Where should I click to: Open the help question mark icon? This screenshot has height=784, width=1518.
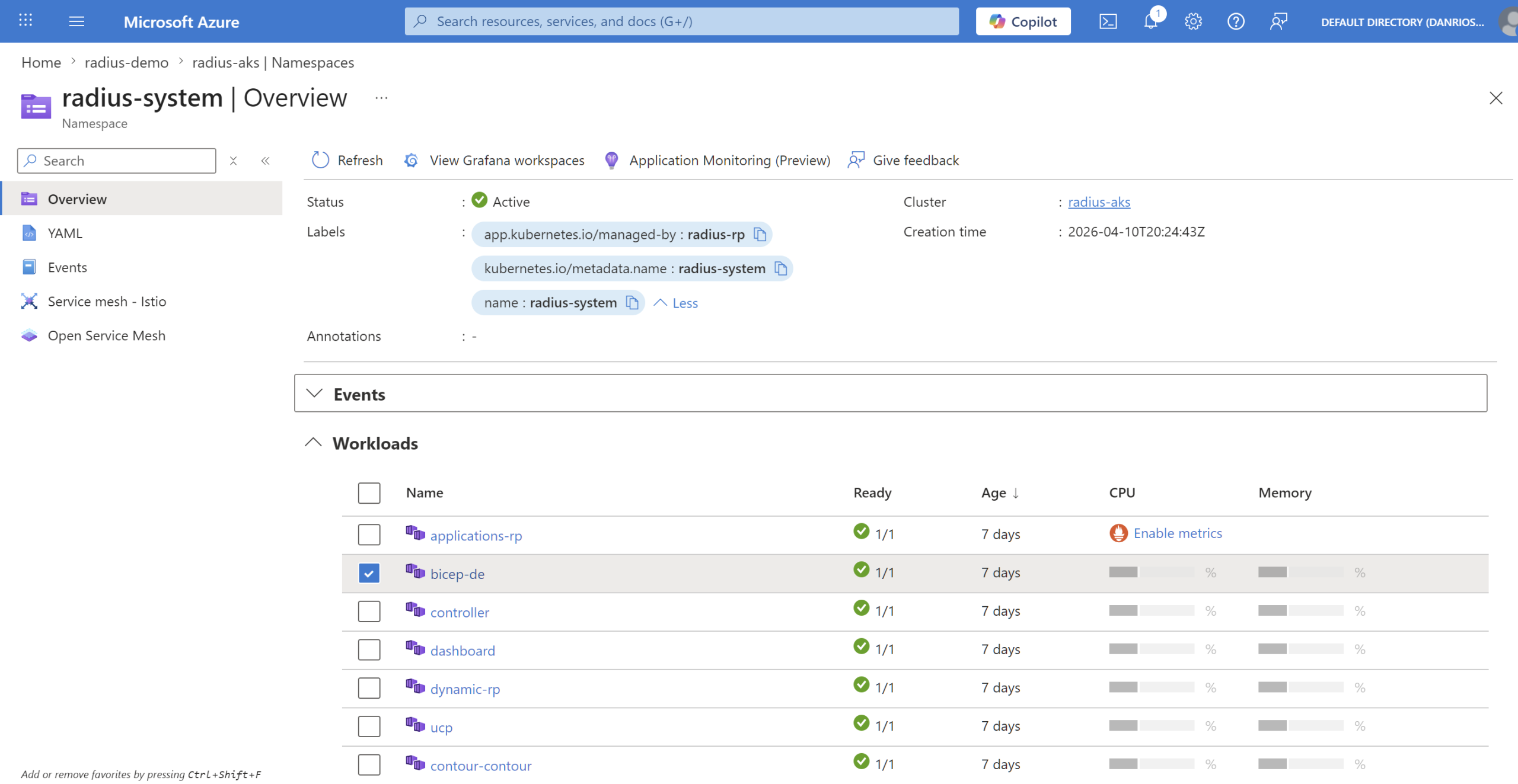click(1236, 22)
